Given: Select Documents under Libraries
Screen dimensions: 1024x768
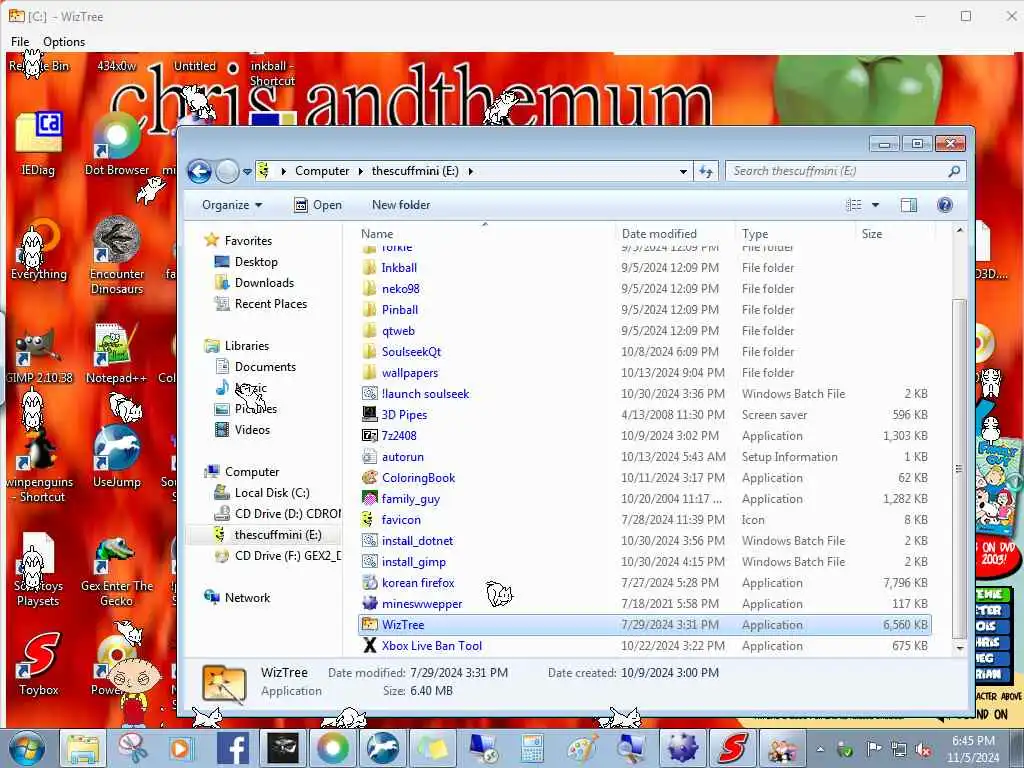Looking at the screenshot, I should [265, 367].
